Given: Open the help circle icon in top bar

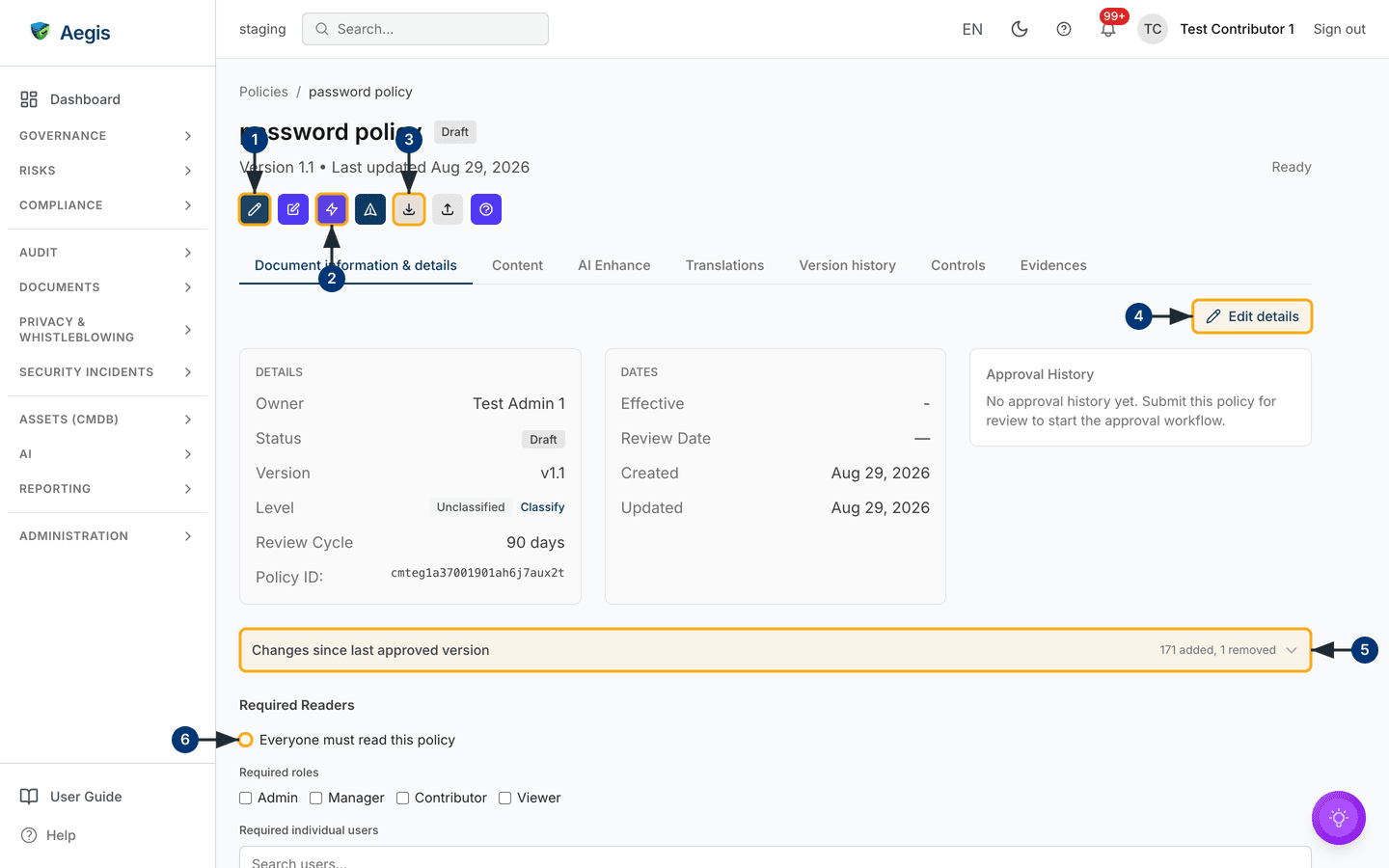Looking at the screenshot, I should [x=1064, y=29].
